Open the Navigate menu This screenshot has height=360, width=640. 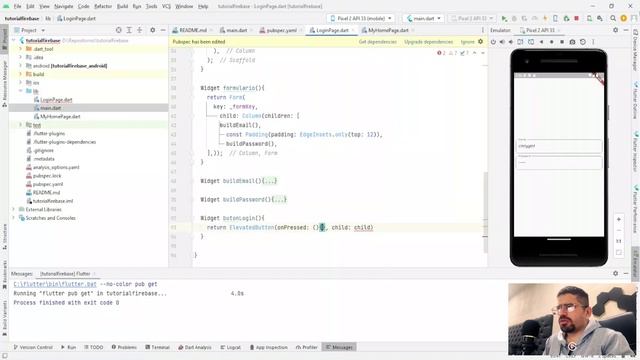coord(63,6)
